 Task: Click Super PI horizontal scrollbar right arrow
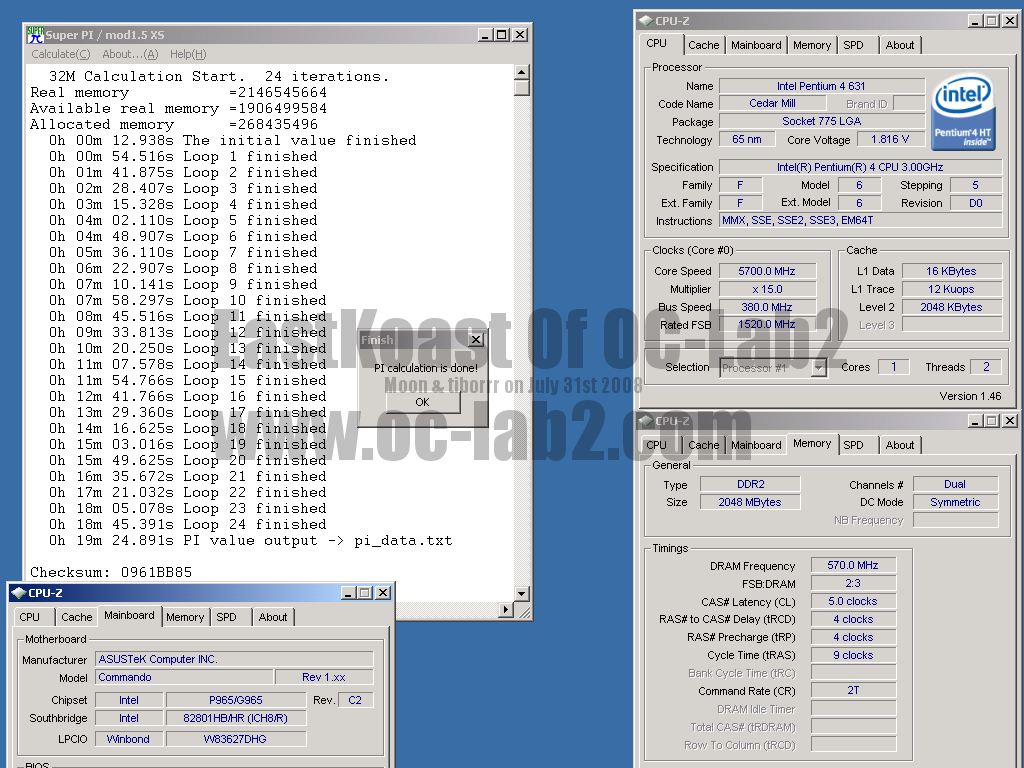506,610
